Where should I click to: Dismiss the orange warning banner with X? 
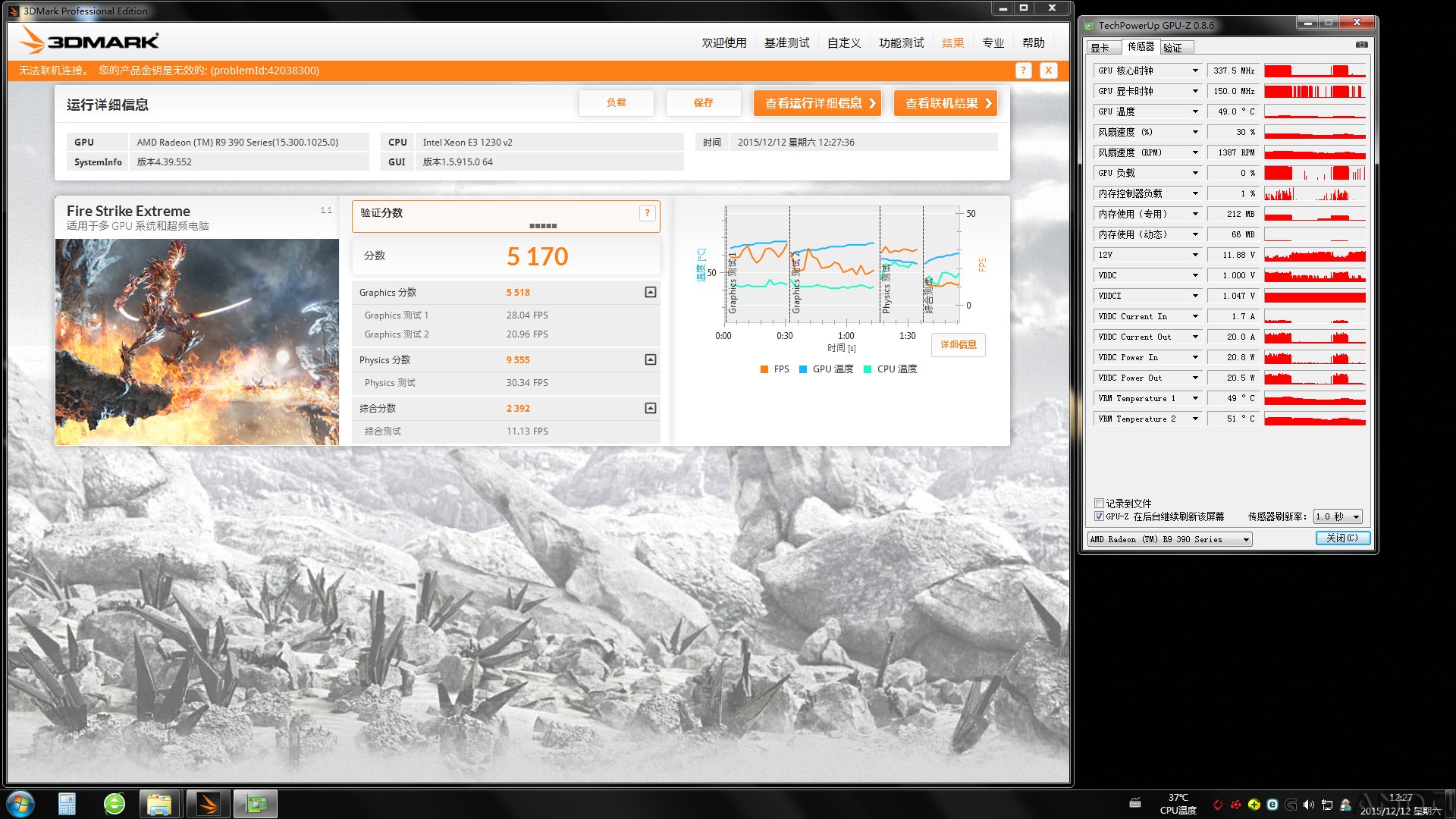pos(1048,71)
